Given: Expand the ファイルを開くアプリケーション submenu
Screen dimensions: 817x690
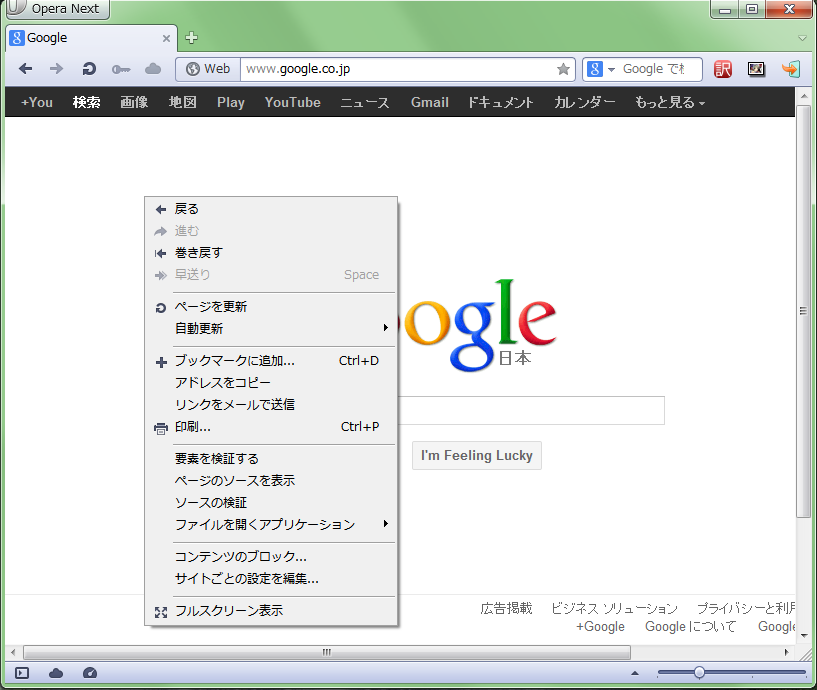Looking at the screenshot, I should [271, 524].
